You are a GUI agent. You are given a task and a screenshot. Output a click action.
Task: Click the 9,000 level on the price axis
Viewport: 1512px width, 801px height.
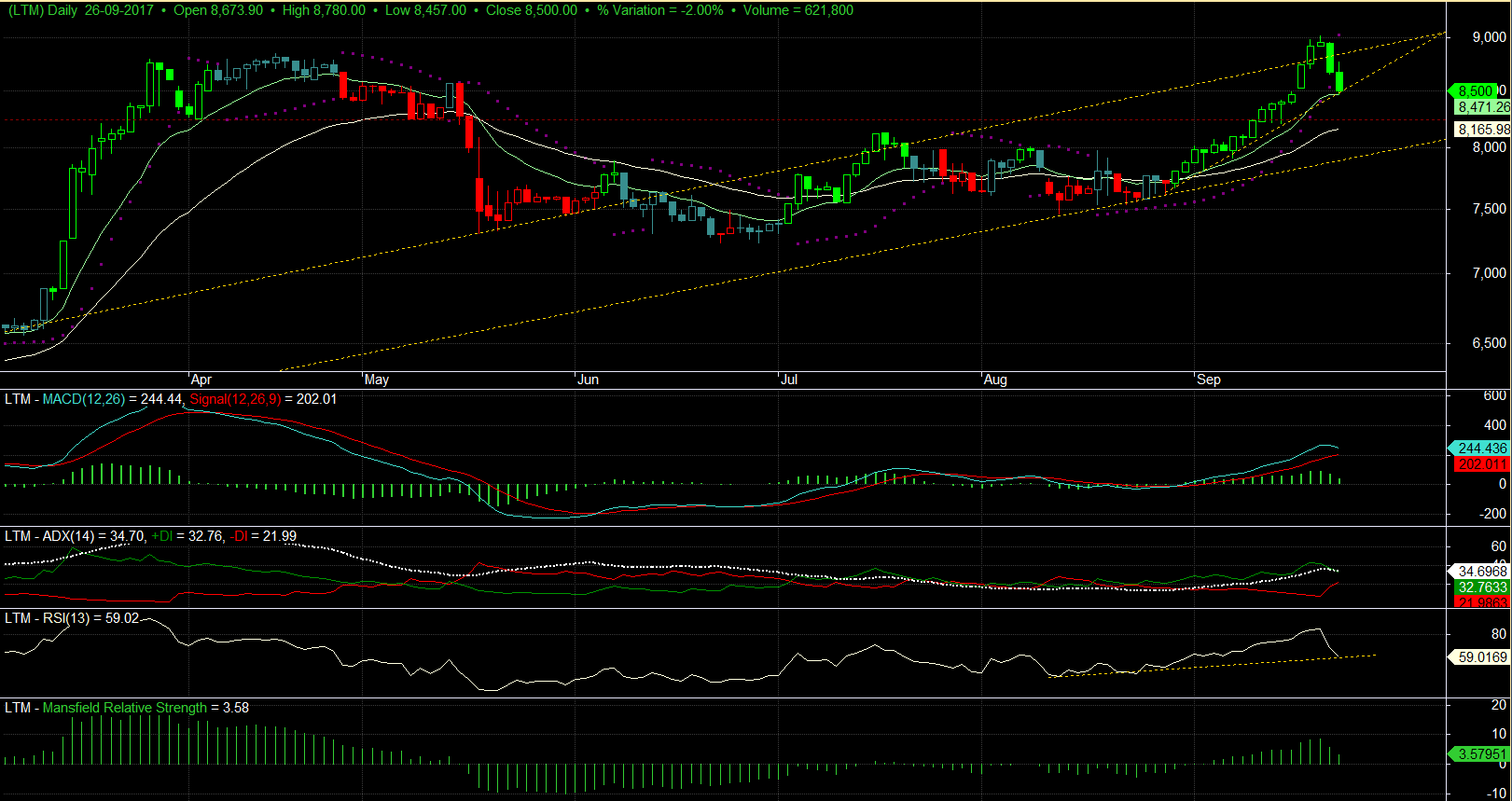[1489, 37]
